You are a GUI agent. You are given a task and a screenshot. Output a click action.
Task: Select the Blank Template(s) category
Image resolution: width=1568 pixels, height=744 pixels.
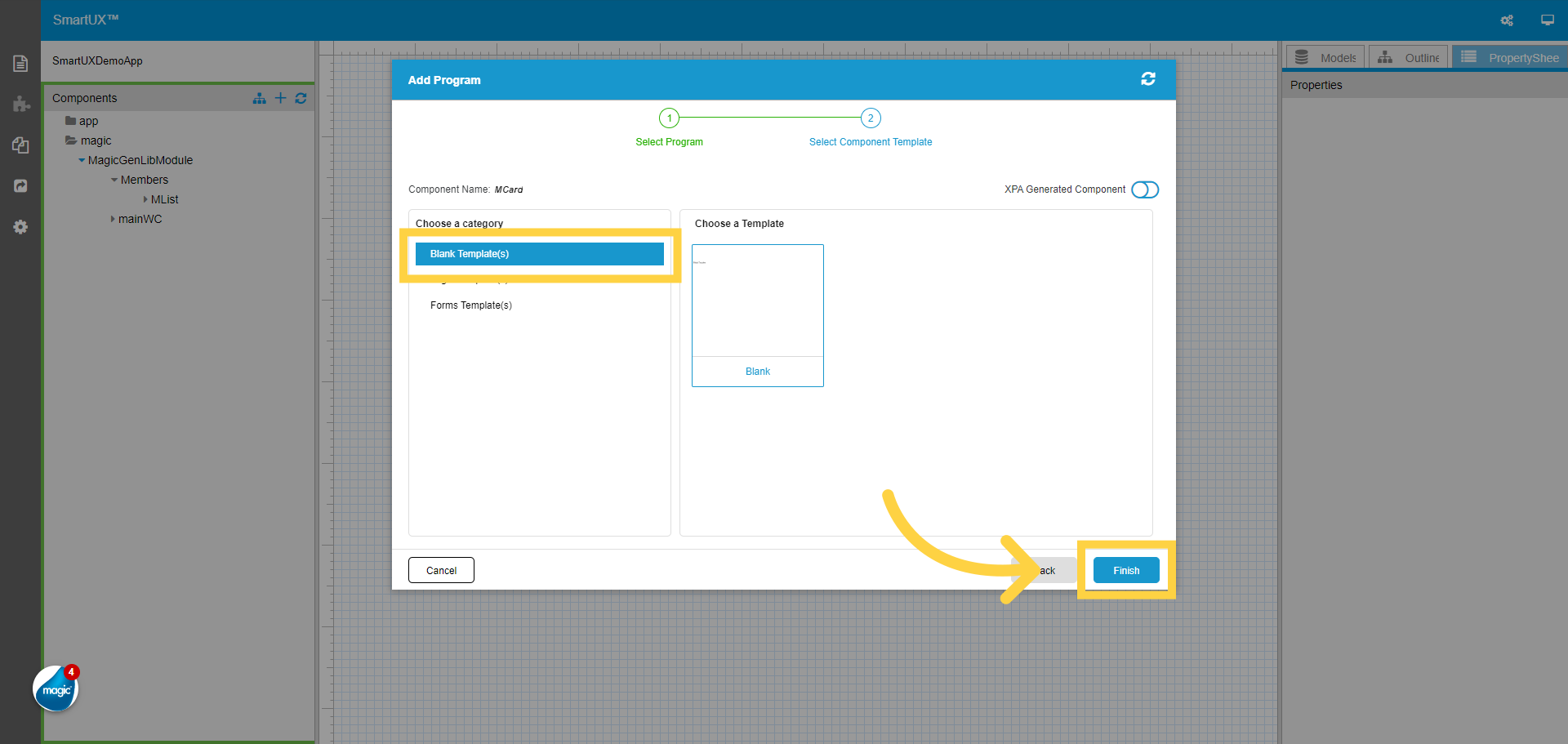[539, 254]
